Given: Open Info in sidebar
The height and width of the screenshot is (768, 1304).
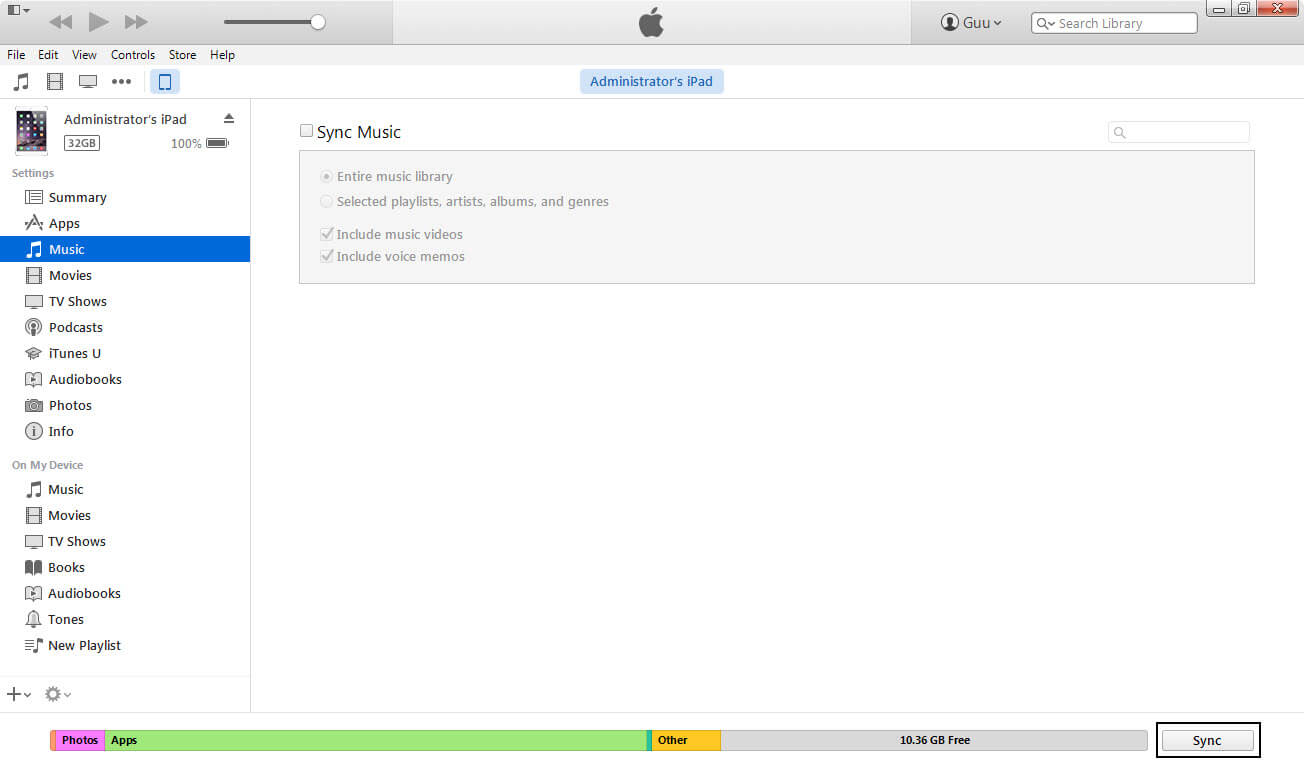Looking at the screenshot, I should click(x=125, y=431).
